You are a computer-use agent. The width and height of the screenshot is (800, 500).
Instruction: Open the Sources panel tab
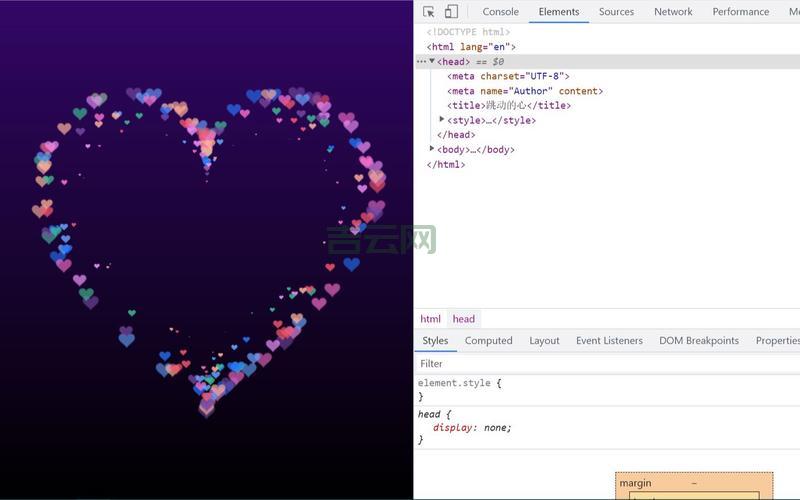click(x=616, y=12)
